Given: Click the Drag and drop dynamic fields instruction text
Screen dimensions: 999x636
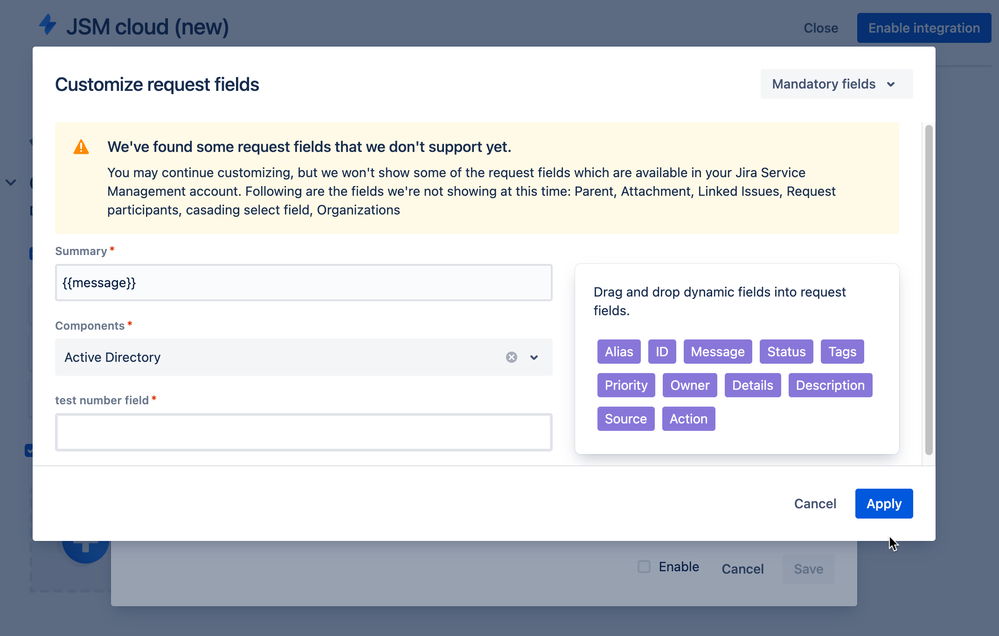Looking at the screenshot, I should 720,301.
